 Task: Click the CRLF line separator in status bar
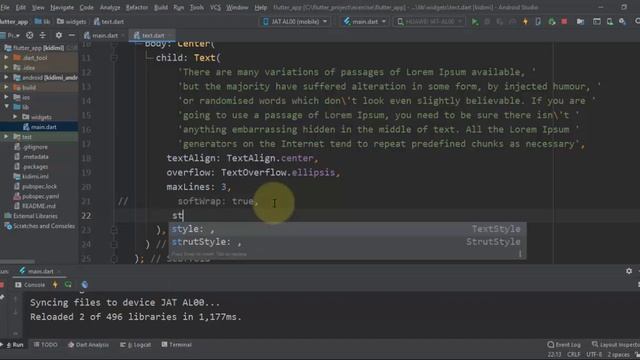(573, 354)
